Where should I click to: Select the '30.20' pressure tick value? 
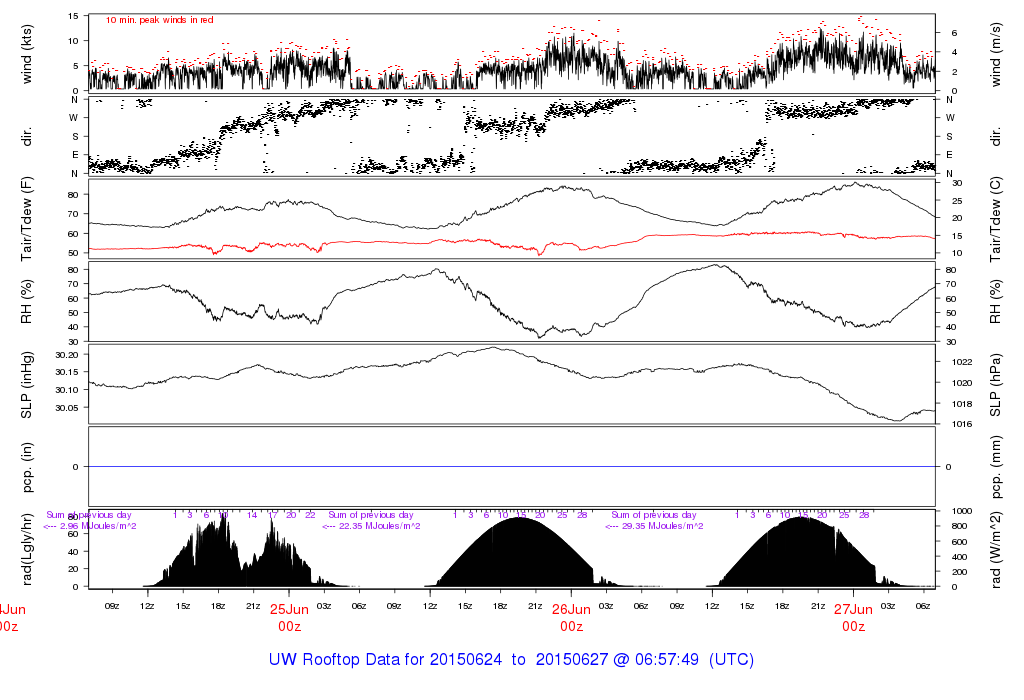click(x=67, y=355)
